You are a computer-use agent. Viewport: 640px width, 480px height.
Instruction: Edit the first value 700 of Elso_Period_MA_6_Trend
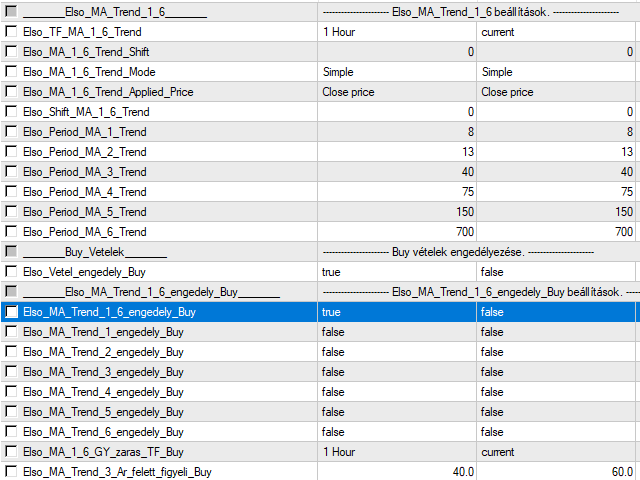point(397,232)
